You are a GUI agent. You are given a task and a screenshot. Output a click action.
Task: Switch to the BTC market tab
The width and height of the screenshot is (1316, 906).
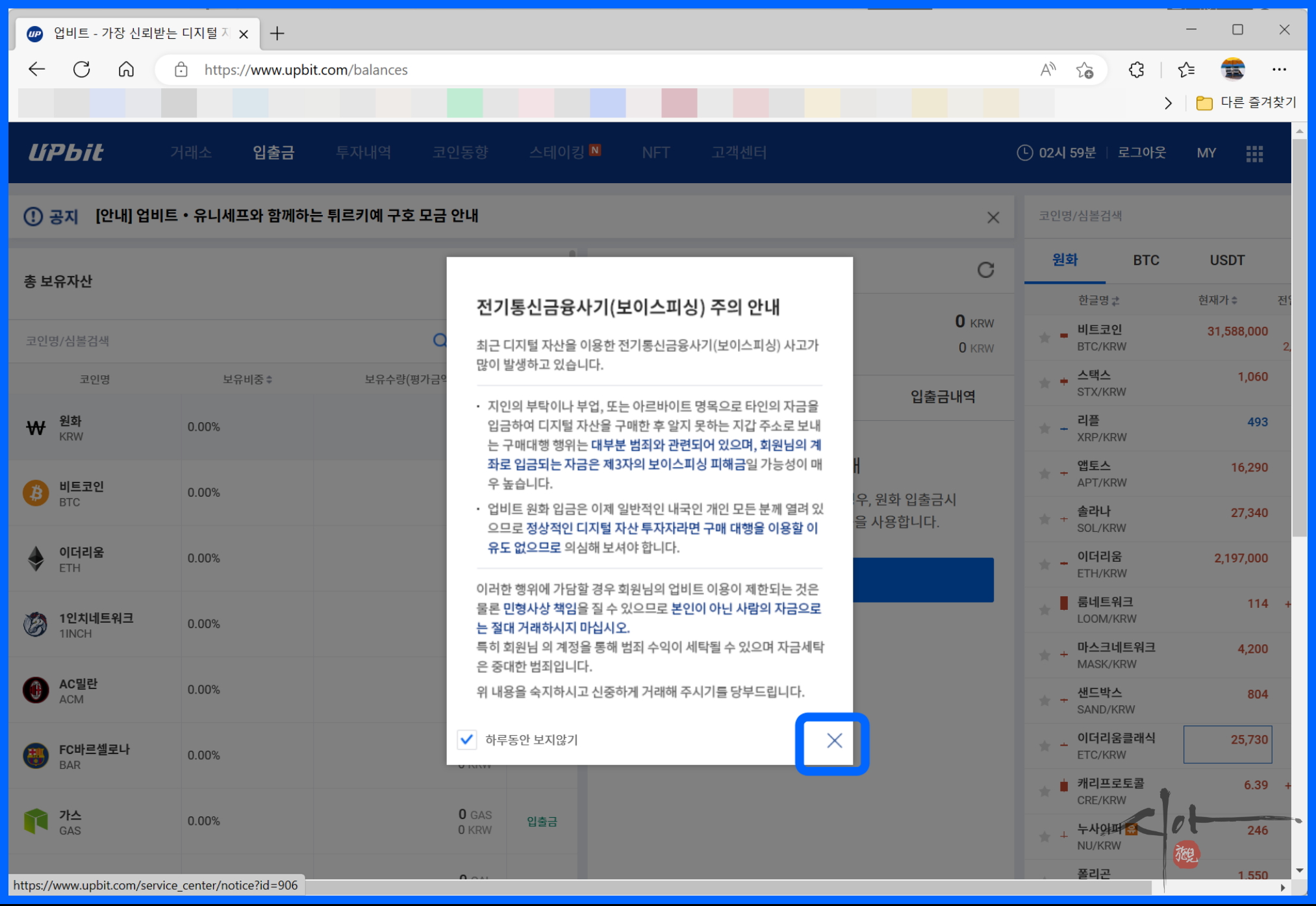(1146, 260)
